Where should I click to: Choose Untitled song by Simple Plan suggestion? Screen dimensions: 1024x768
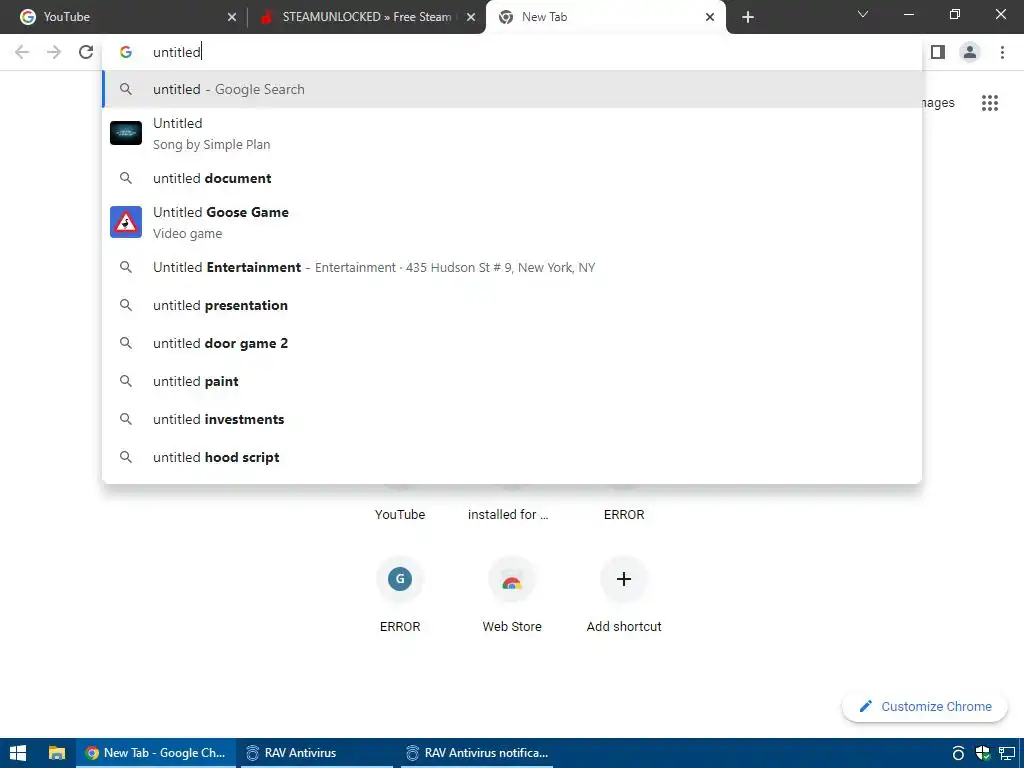point(512,133)
